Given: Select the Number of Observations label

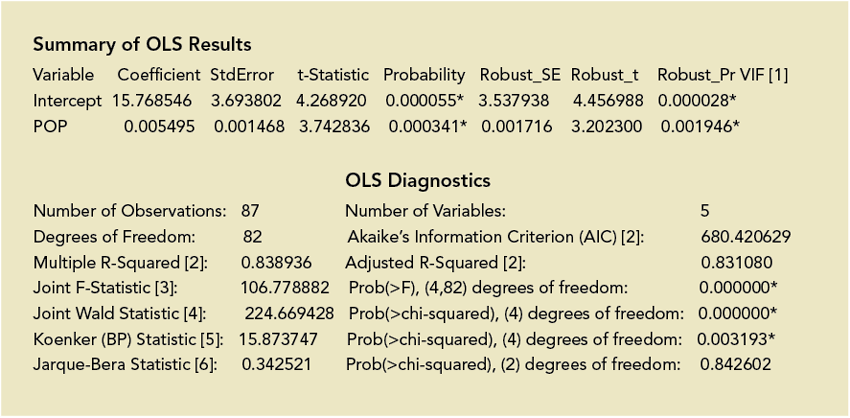Looking at the screenshot, I should click(x=130, y=211).
